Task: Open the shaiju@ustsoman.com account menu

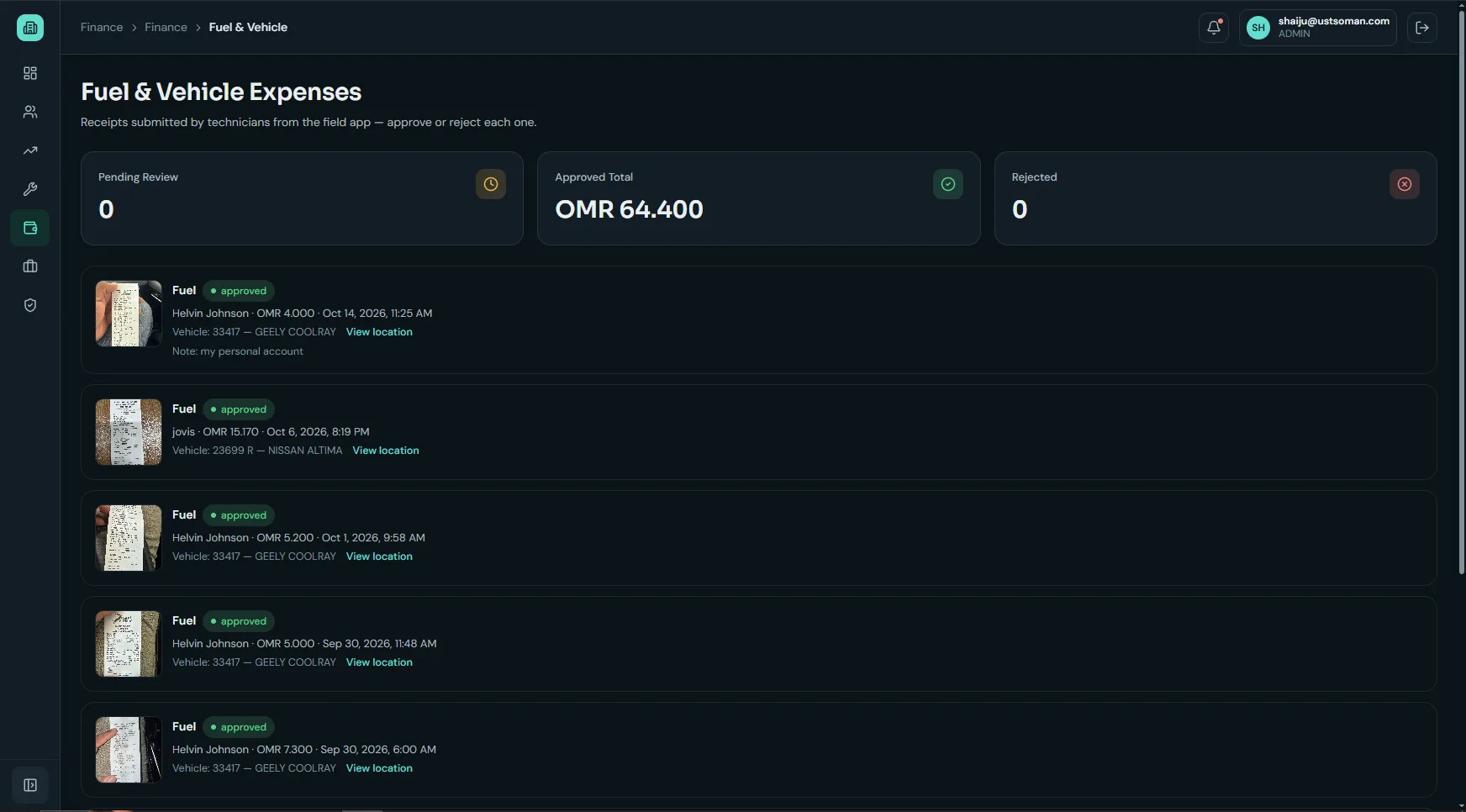Action: pyautogui.click(x=1318, y=28)
